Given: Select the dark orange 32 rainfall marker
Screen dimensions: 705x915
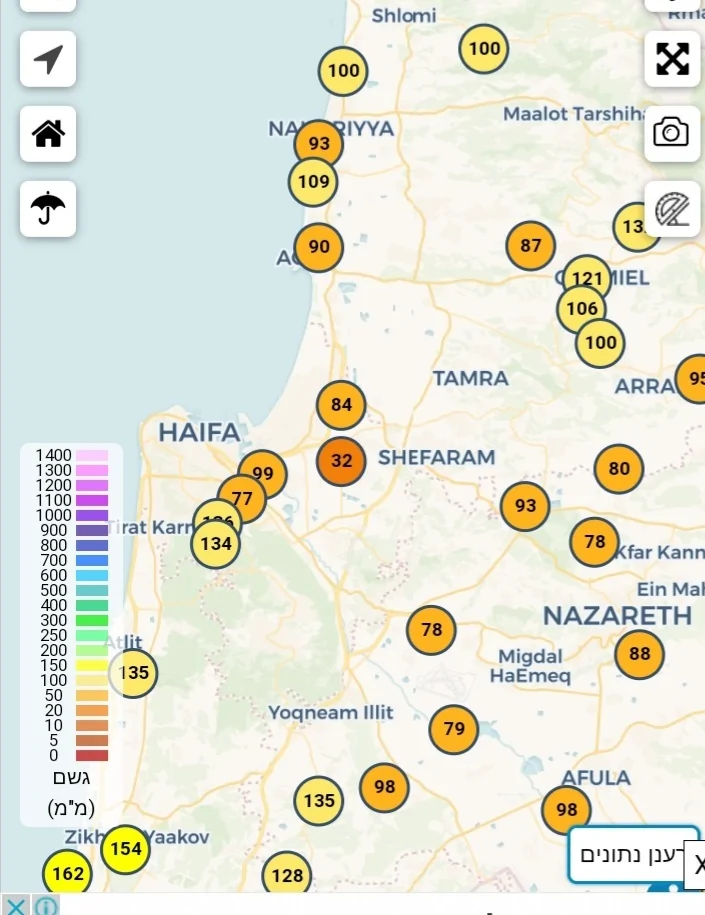Looking at the screenshot, I should 341,461.
